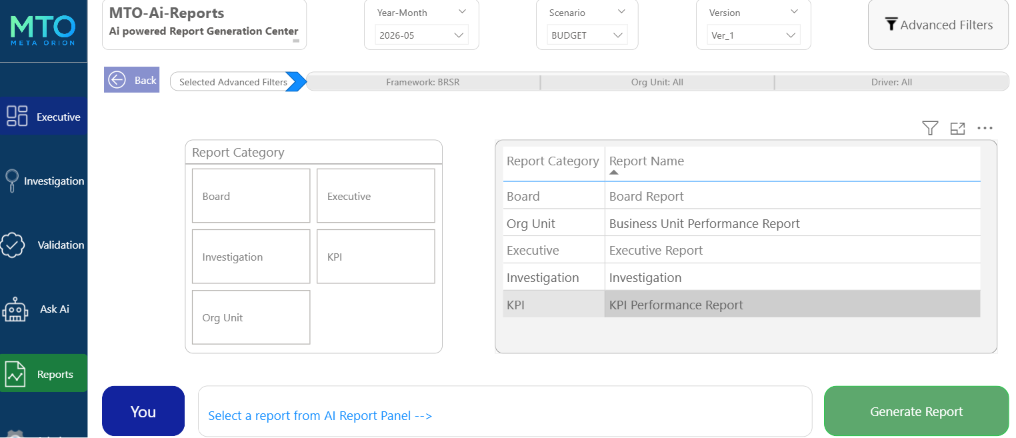The image size is (1016, 438).
Task: Click the filter funnel icon above the table
Action: coord(930,128)
